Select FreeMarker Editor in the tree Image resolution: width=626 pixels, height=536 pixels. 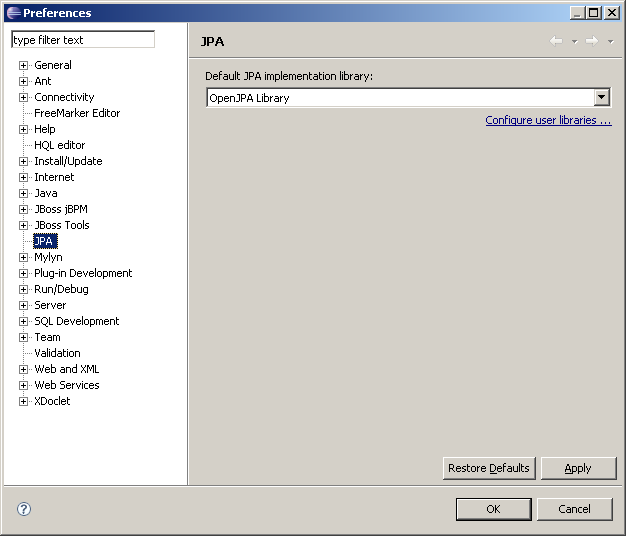pos(77,113)
